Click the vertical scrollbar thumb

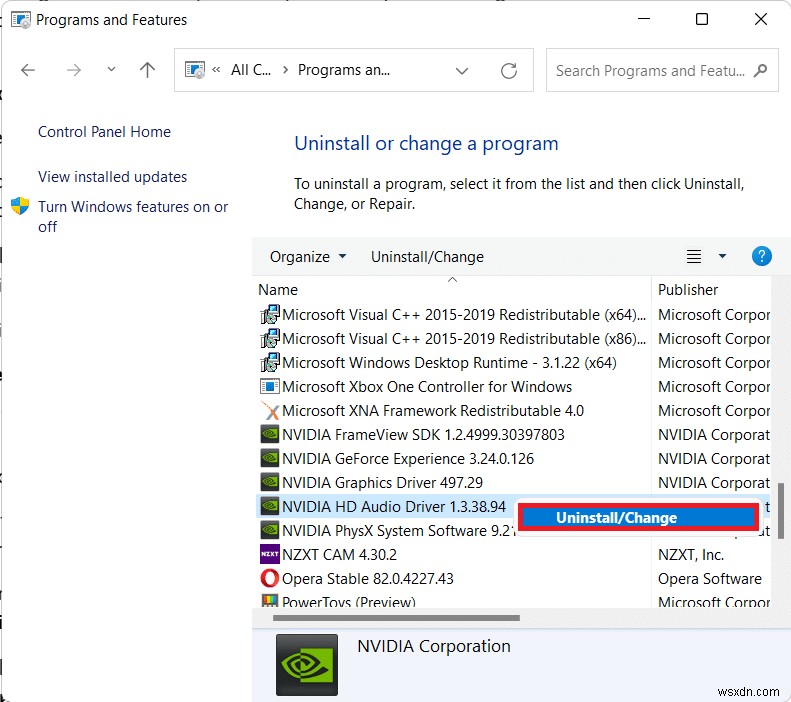click(x=780, y=511)
